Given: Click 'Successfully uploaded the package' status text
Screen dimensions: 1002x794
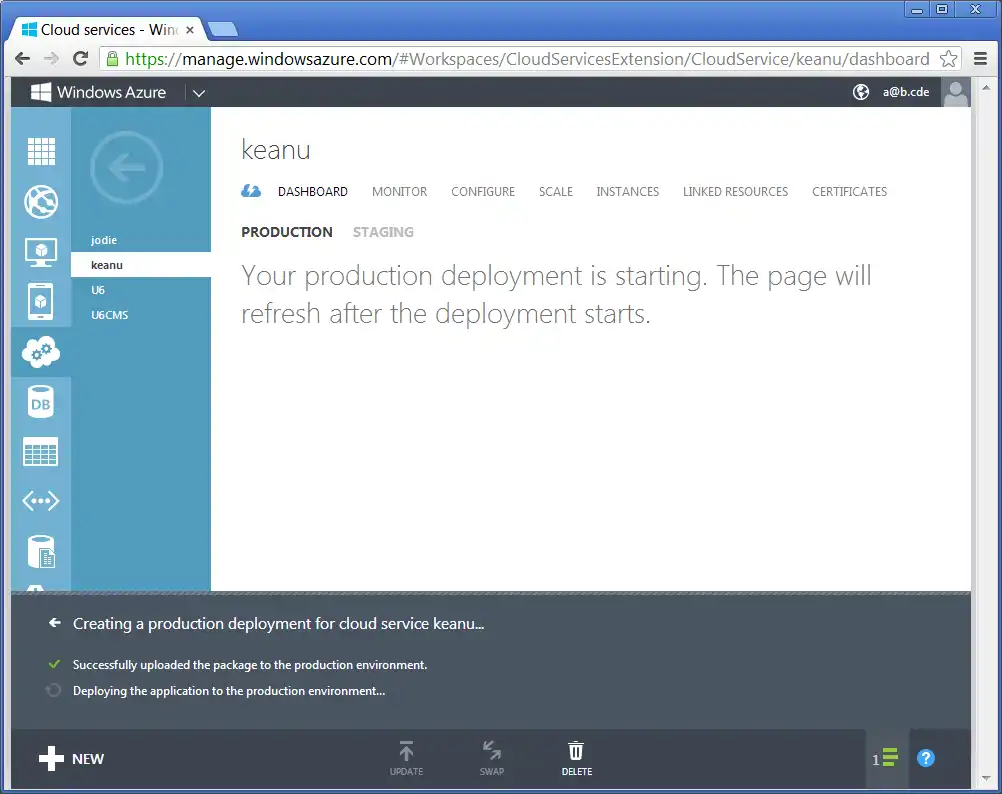Looking at the screenshot, I should coord(250,665).
